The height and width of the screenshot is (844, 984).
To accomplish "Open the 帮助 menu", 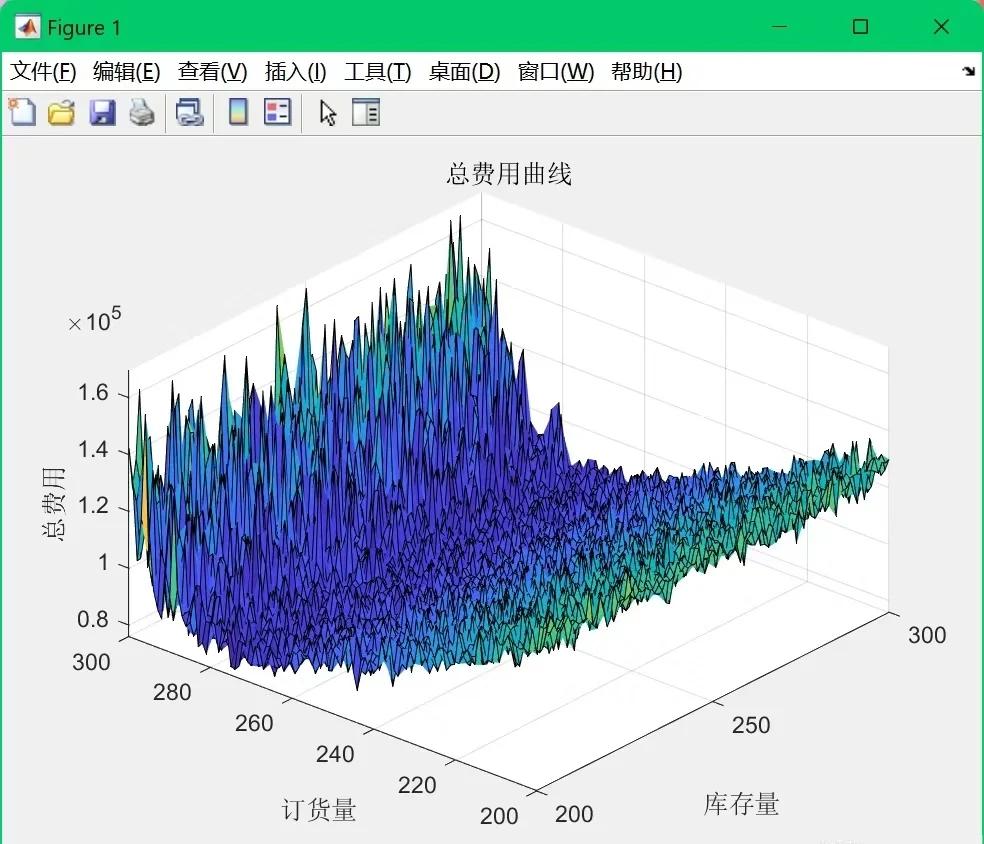I will tap(646, 71).
